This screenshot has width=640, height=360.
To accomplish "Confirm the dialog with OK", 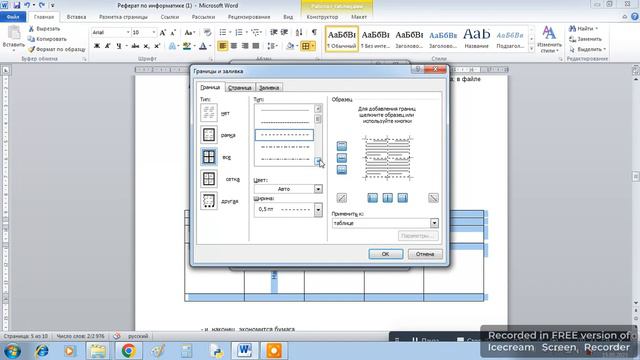I will point(386,254).
